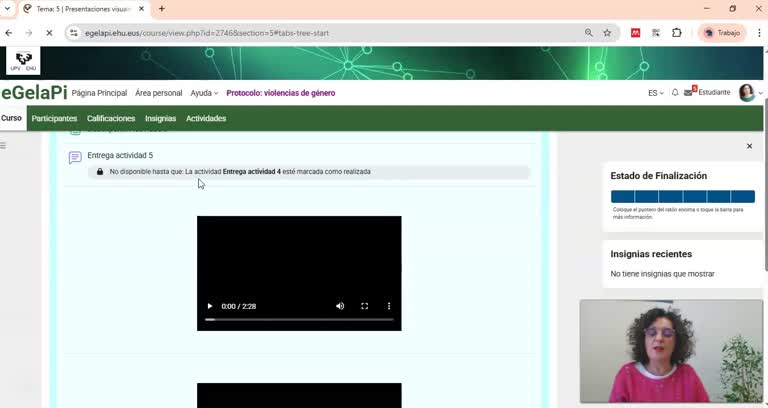768x408 pixels.
Task: Play the 2:28 video
Action: [210, 306]
